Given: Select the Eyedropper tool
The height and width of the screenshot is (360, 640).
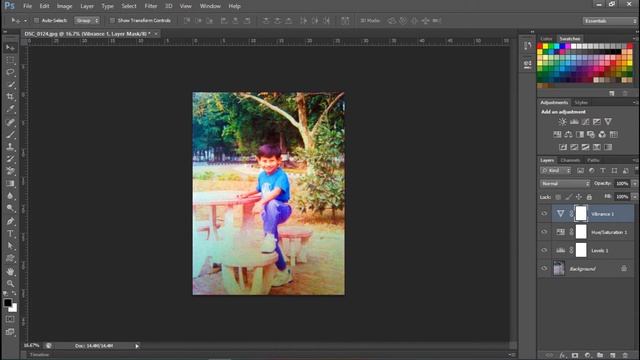Looking at the screenshot, I should (x=10, y=109).
